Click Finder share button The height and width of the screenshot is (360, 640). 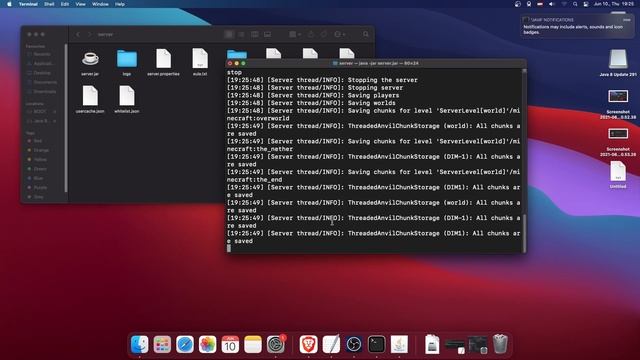(311, 34)
